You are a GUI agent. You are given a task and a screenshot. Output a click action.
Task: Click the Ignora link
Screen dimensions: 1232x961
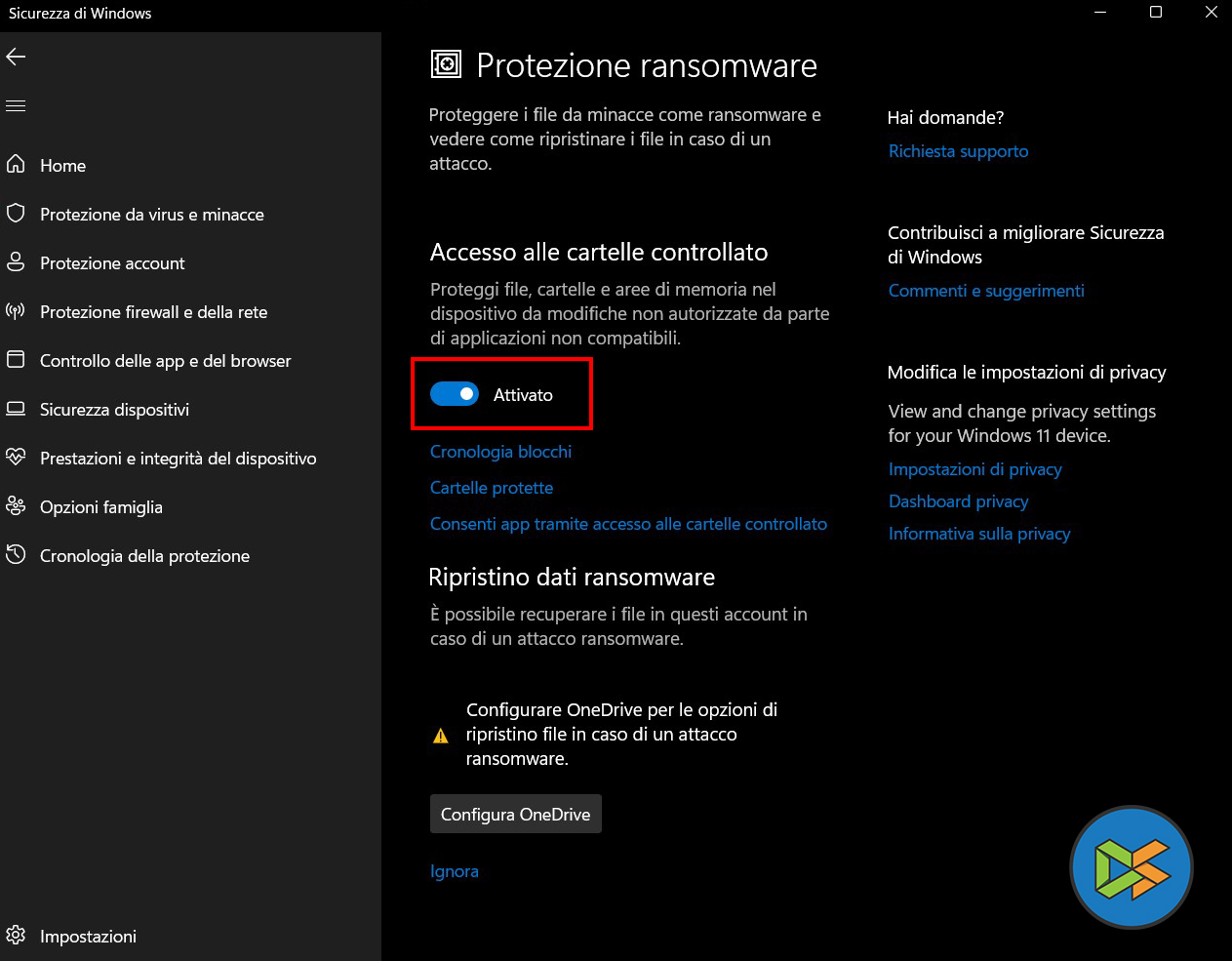click(455, 871)
